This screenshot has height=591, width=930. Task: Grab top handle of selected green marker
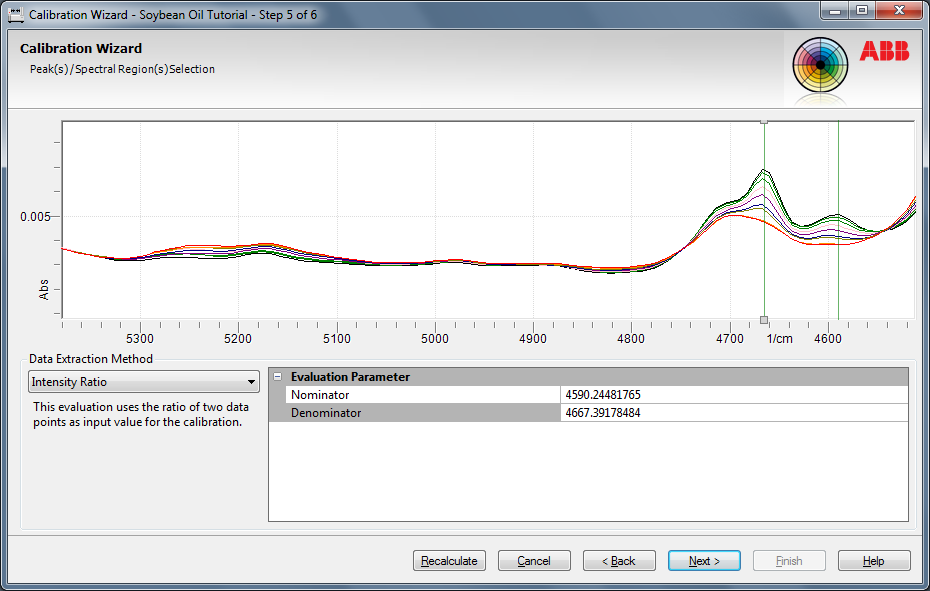click(x=764, y=121)
